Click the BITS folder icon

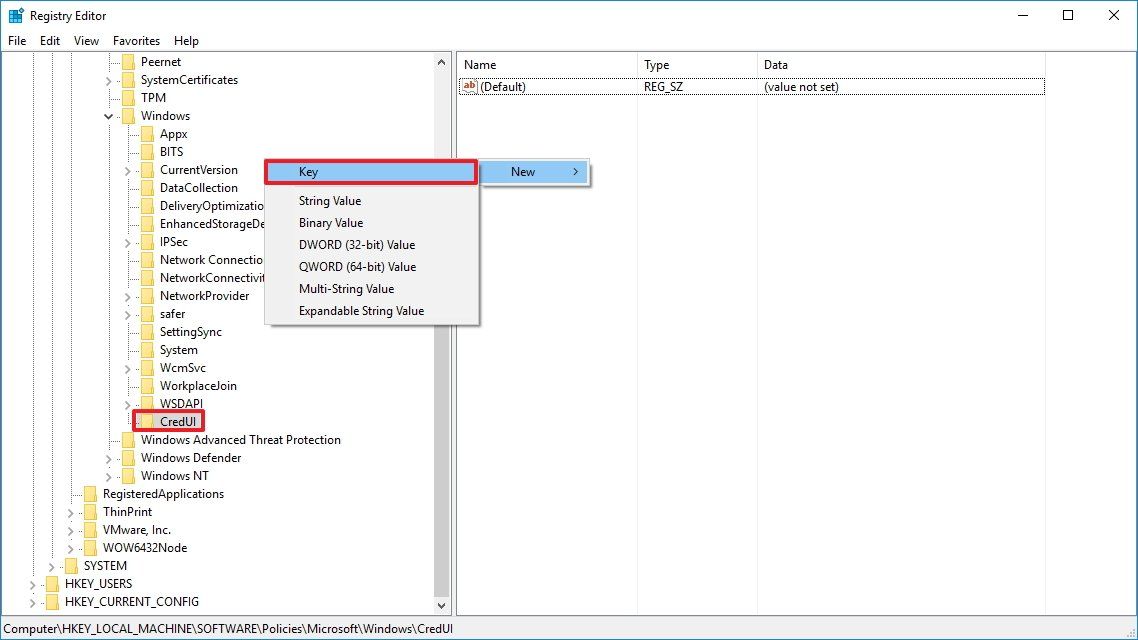pos(148,151)
